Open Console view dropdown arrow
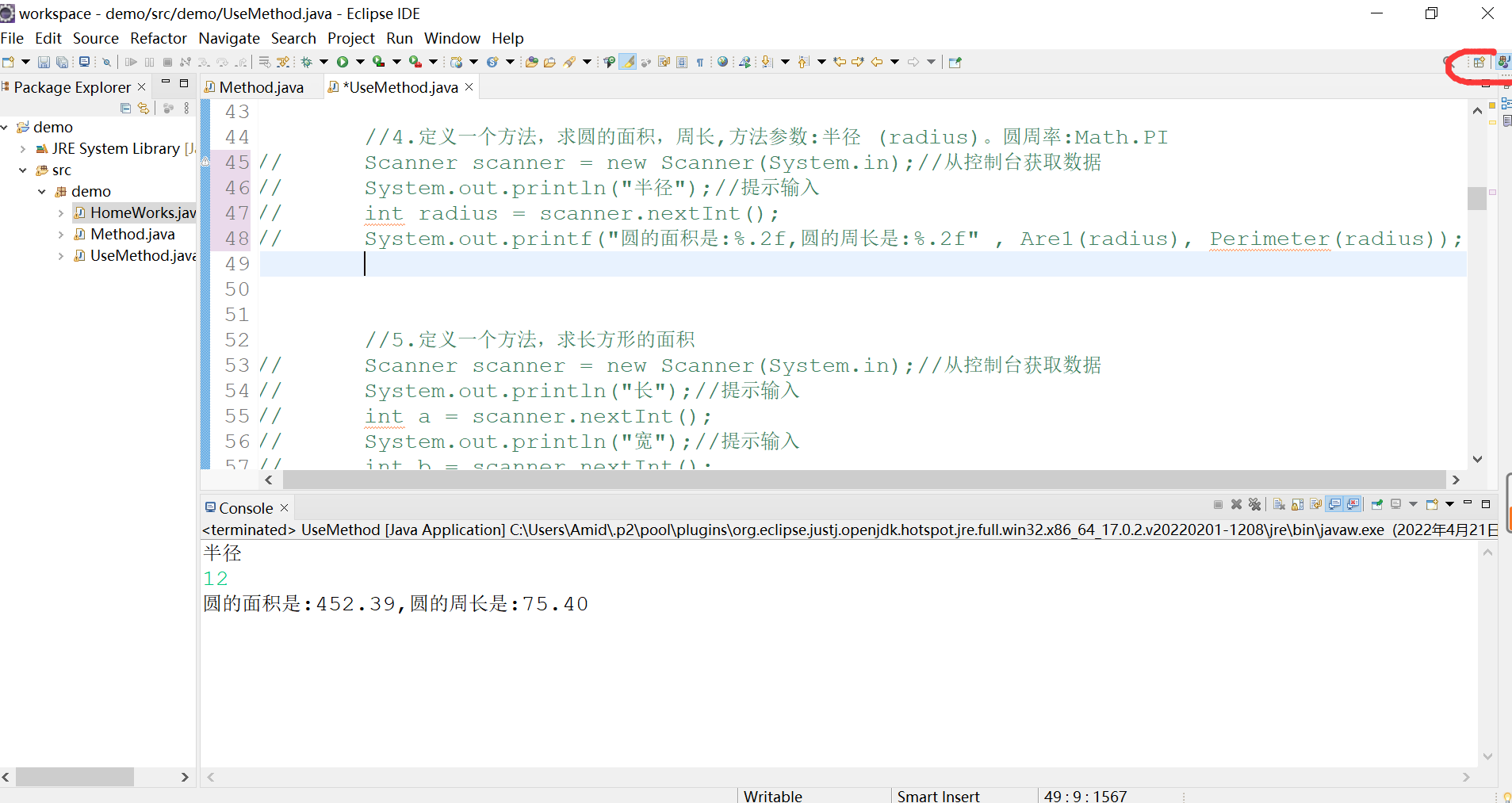Image resolution: width=1512 pixels, height=803 pixels. (x=1449, y=504)
